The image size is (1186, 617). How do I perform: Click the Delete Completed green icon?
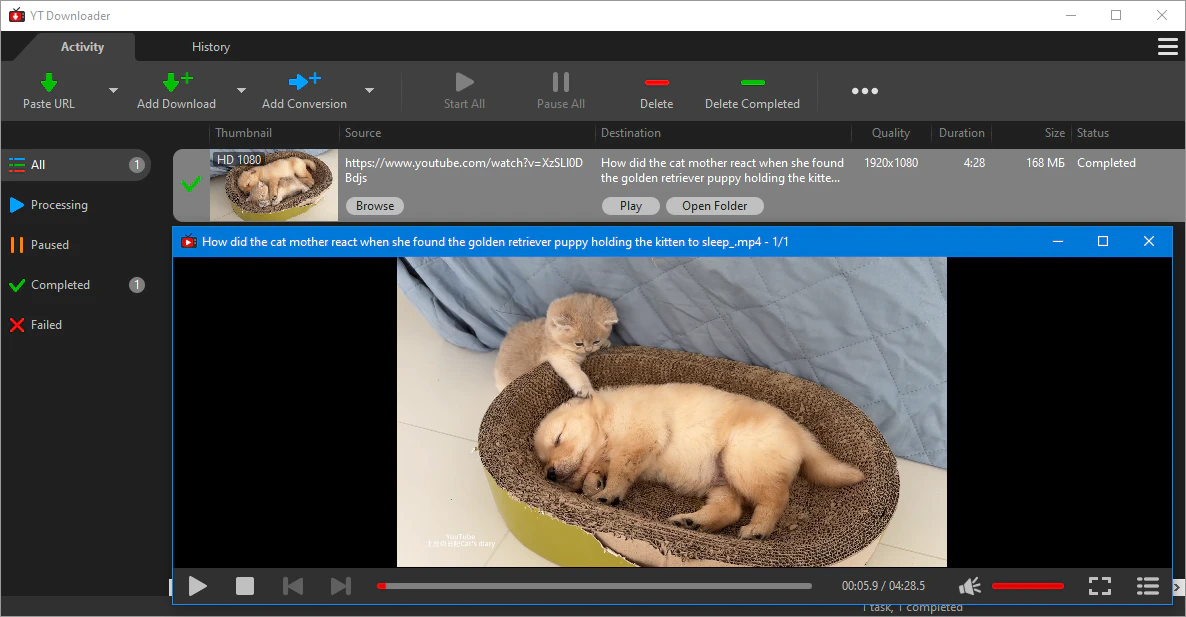[x=752, y=83]
